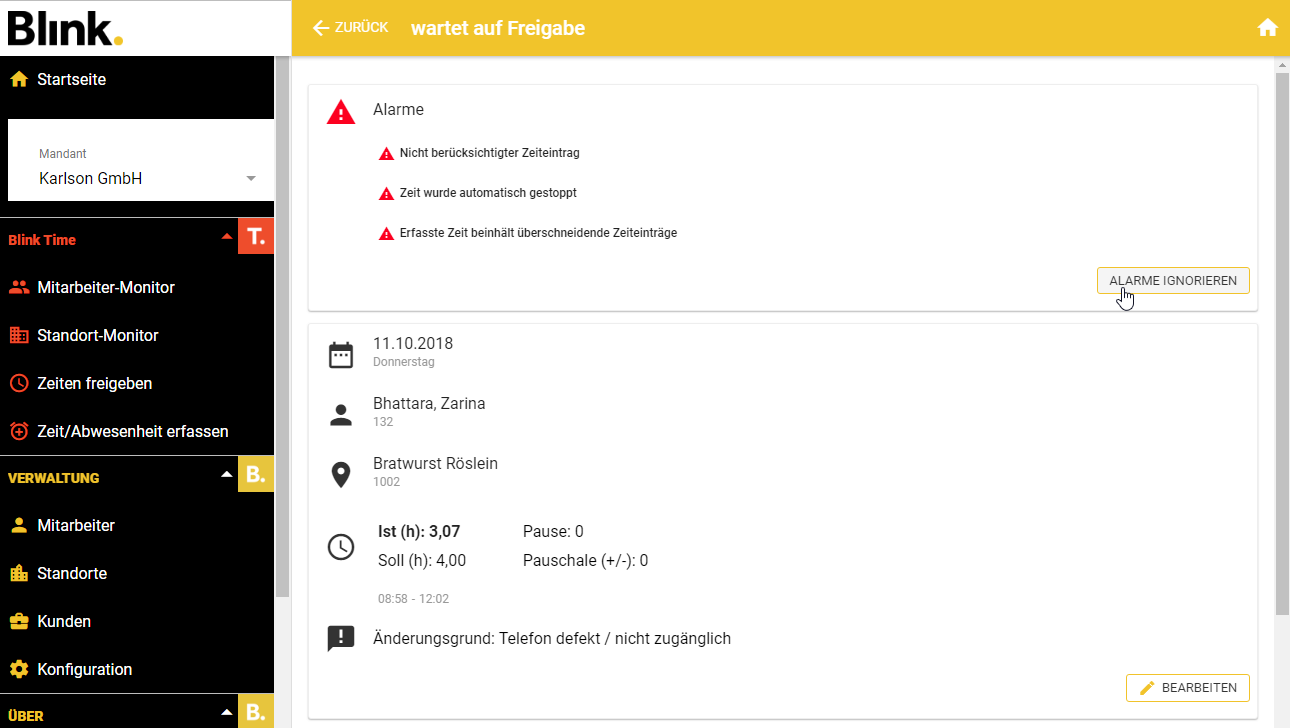
Task: Open the Mitarbeiter menu item
Action: [76, 526]
